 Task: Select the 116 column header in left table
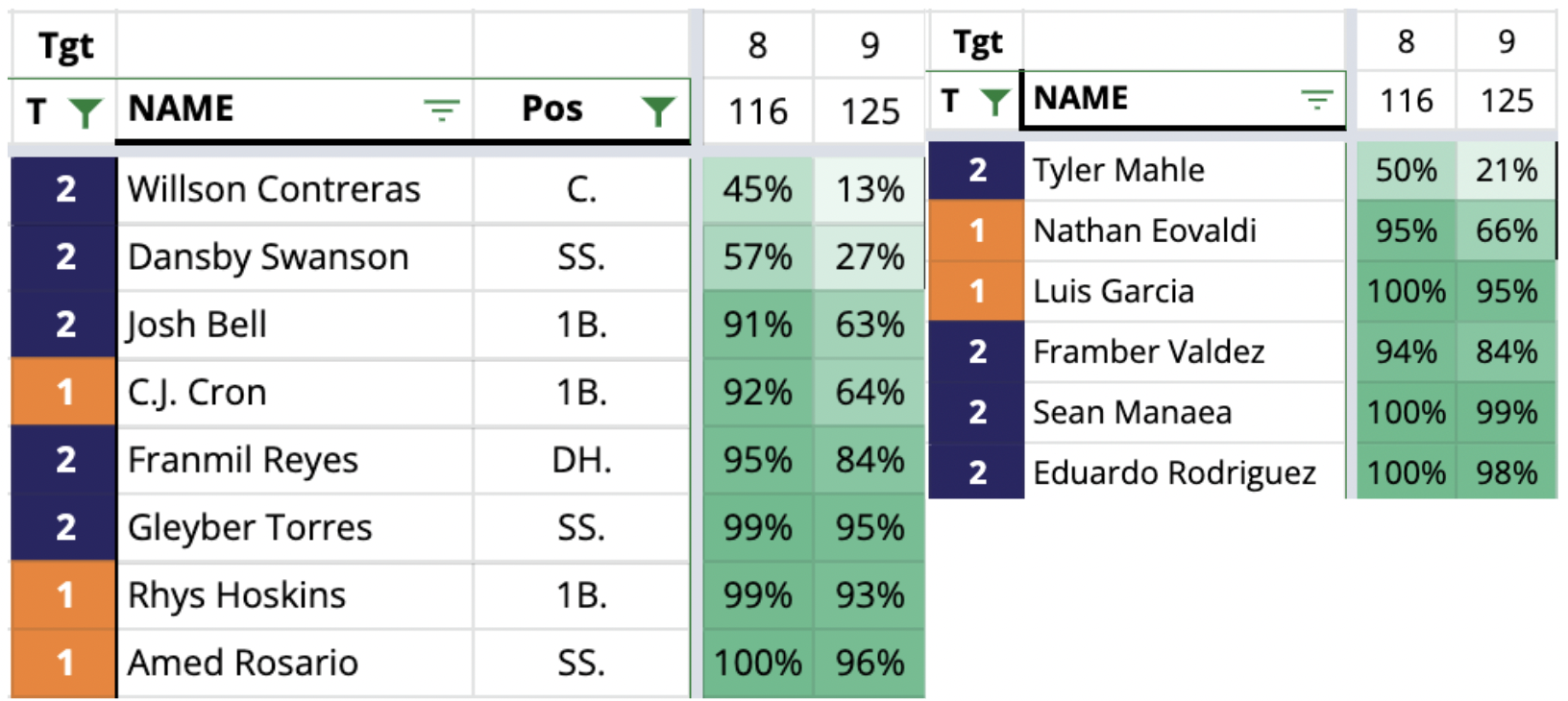click(x=758, y=111)
